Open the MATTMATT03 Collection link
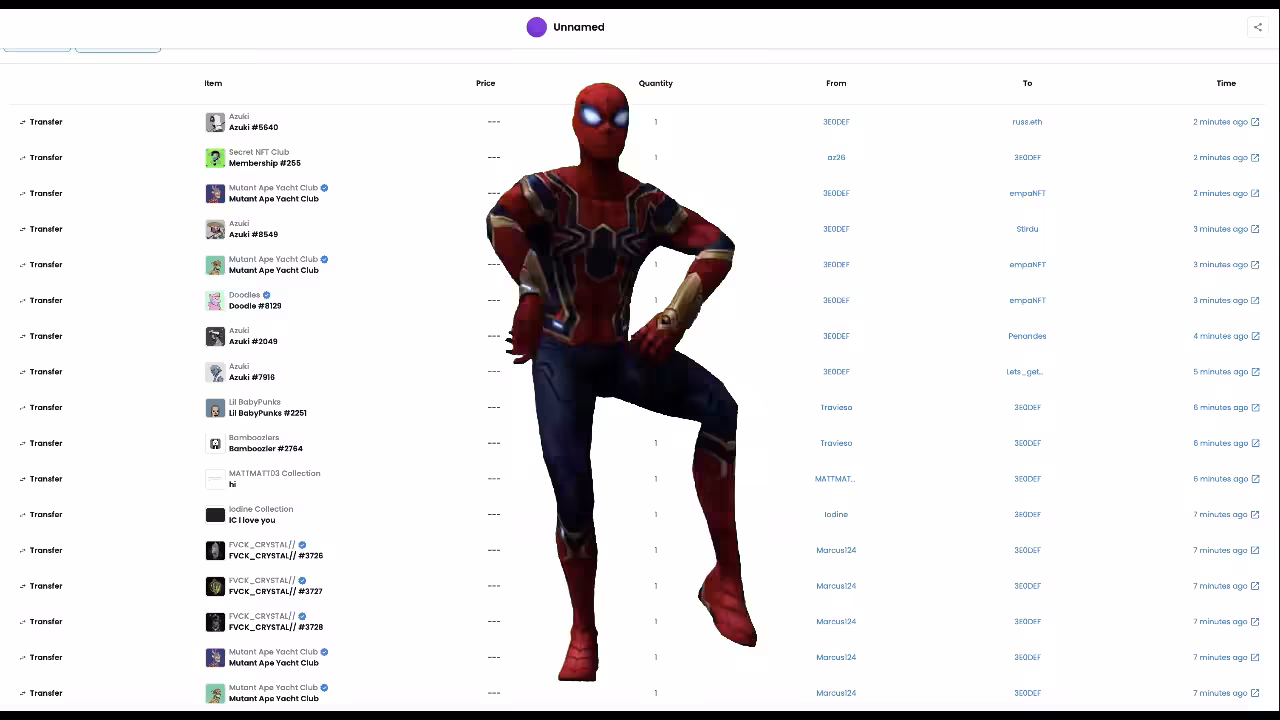 coord(275,473)
